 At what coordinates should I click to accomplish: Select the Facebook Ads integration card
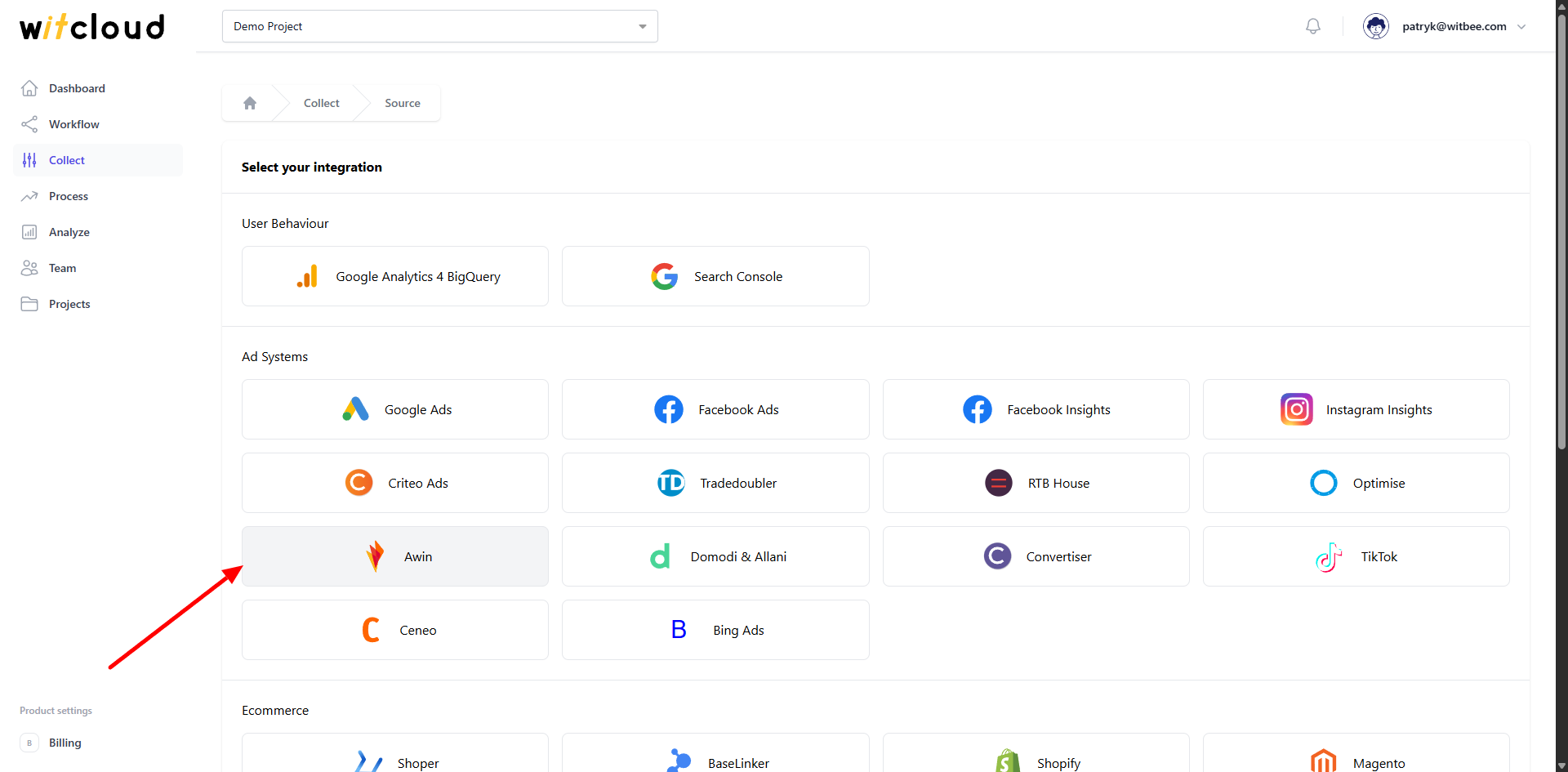coord(715,409)
